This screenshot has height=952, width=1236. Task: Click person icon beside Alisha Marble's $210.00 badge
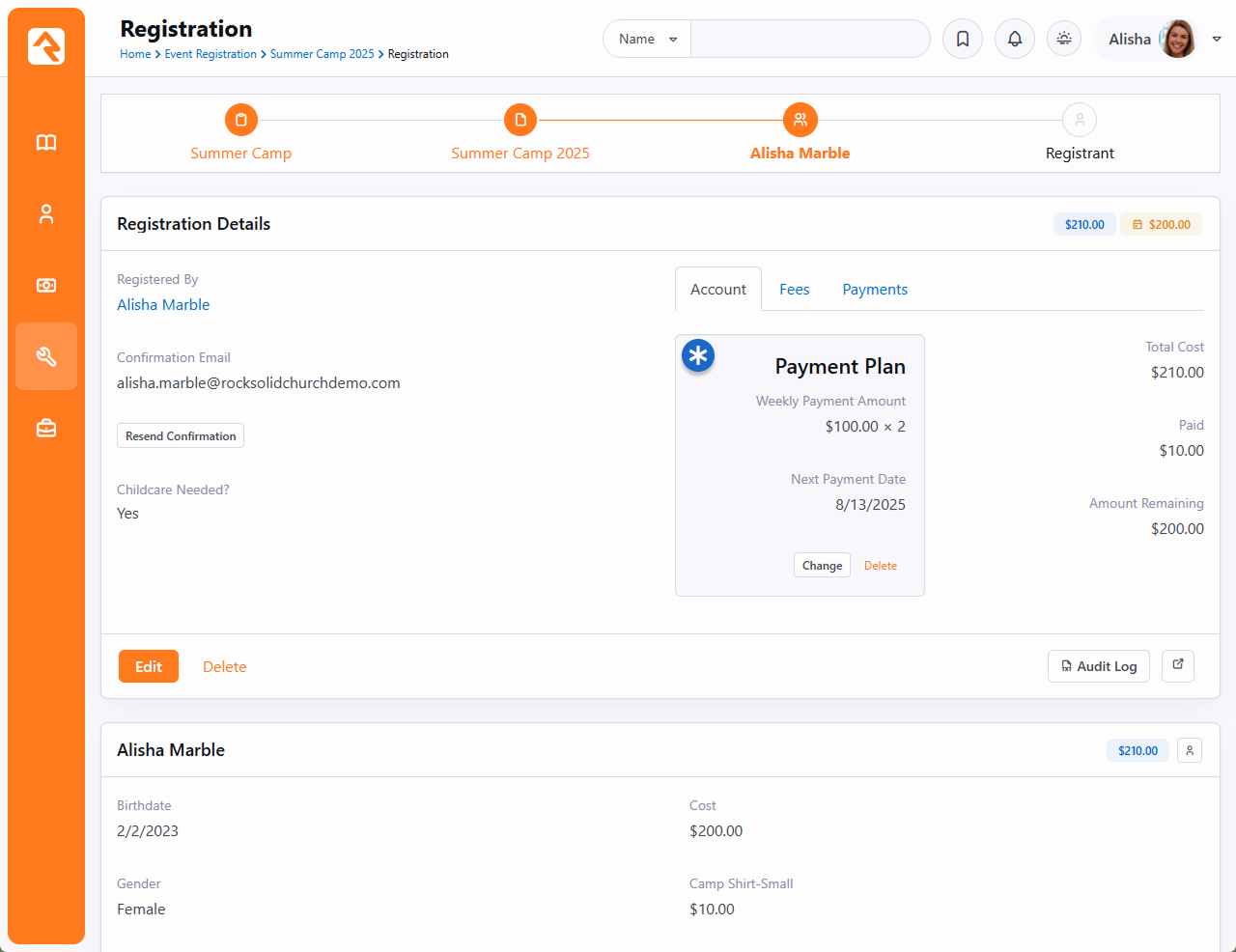tap(1189, 750)
